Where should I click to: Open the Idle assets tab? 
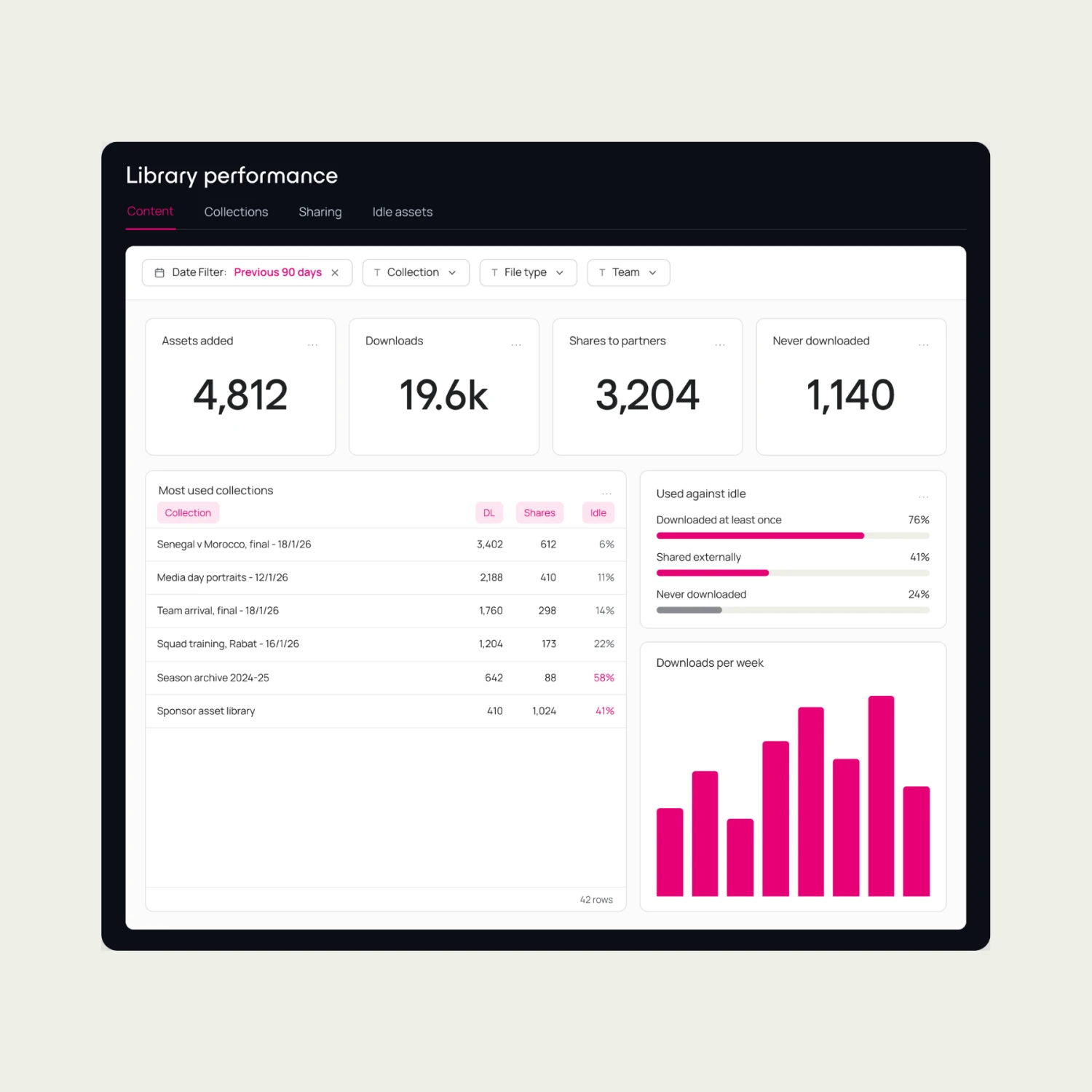[403, 212]
